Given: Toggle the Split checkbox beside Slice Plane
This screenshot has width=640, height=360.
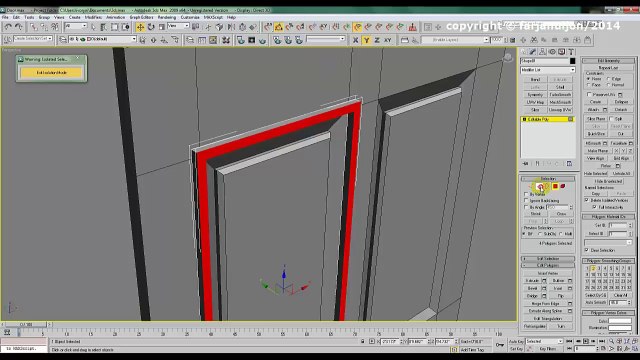Looking at the screenshot, I should (611, 118).
